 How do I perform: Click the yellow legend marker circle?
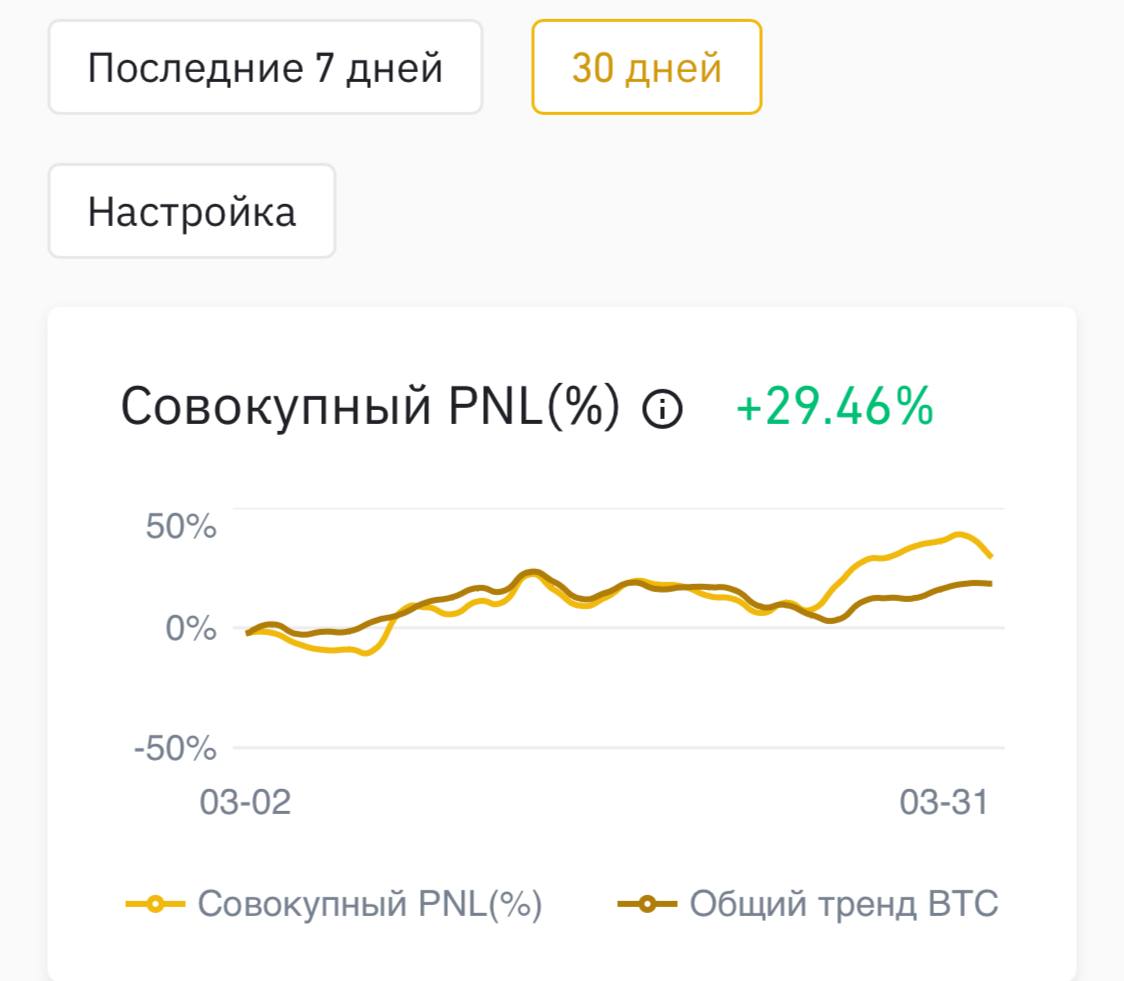[x=156, y=904]
